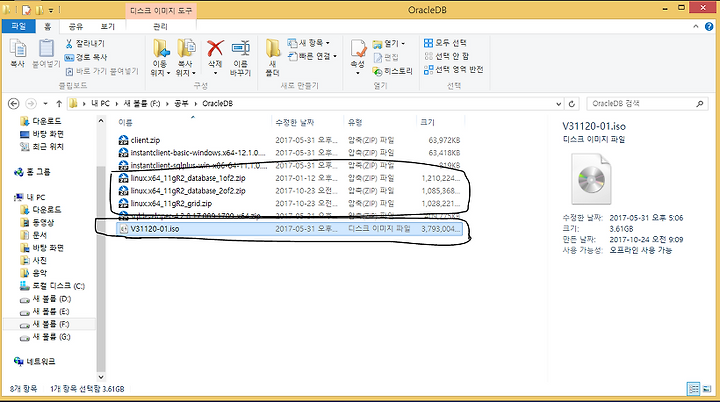Select Cut (잘라내기) in the clipboard group
The height and width of the screenshot is (402, 720).
[x=85, y=44]
